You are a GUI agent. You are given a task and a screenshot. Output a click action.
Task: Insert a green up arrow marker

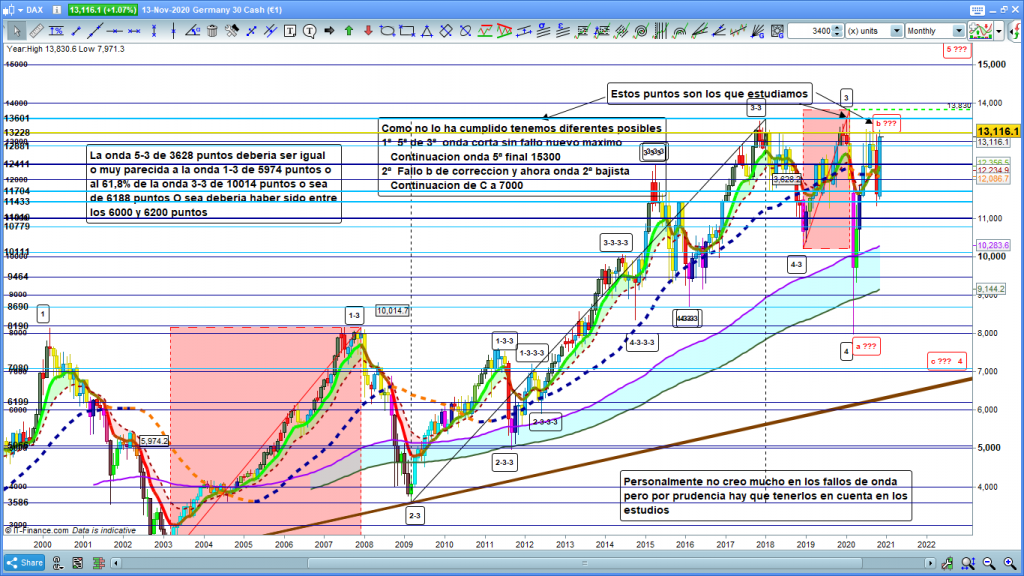(x=349, y=31)
